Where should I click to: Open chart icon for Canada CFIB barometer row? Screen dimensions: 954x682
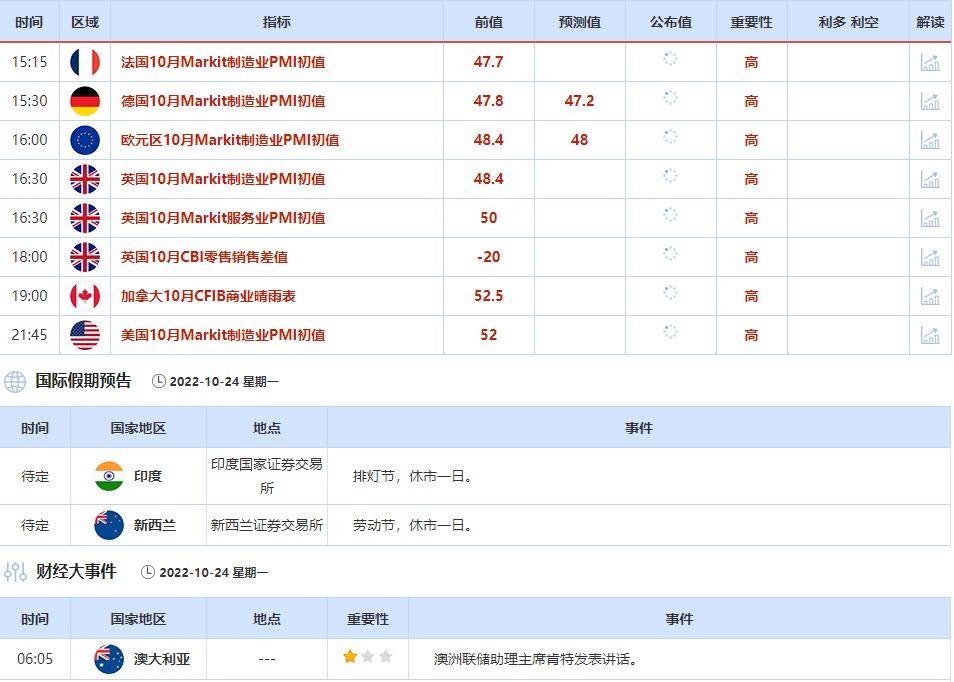[930, 296]
